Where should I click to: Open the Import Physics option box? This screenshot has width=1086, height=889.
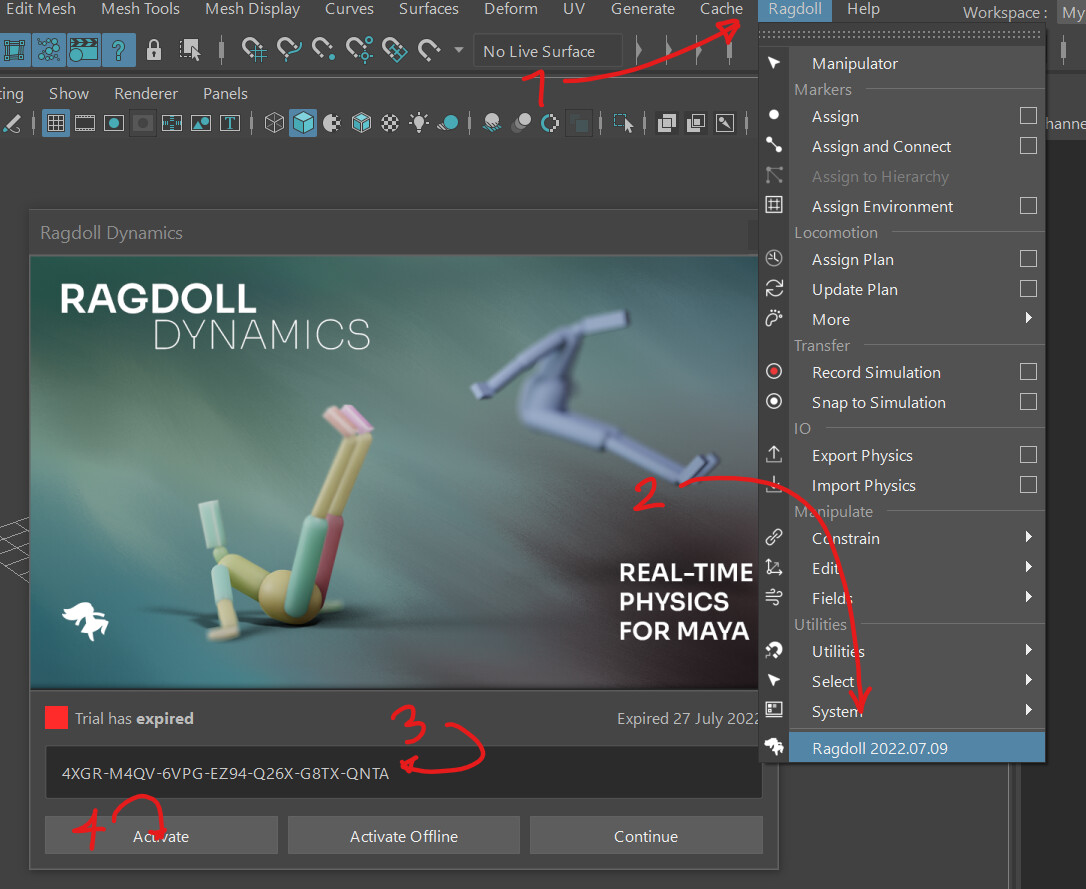tap(1029, 485)
